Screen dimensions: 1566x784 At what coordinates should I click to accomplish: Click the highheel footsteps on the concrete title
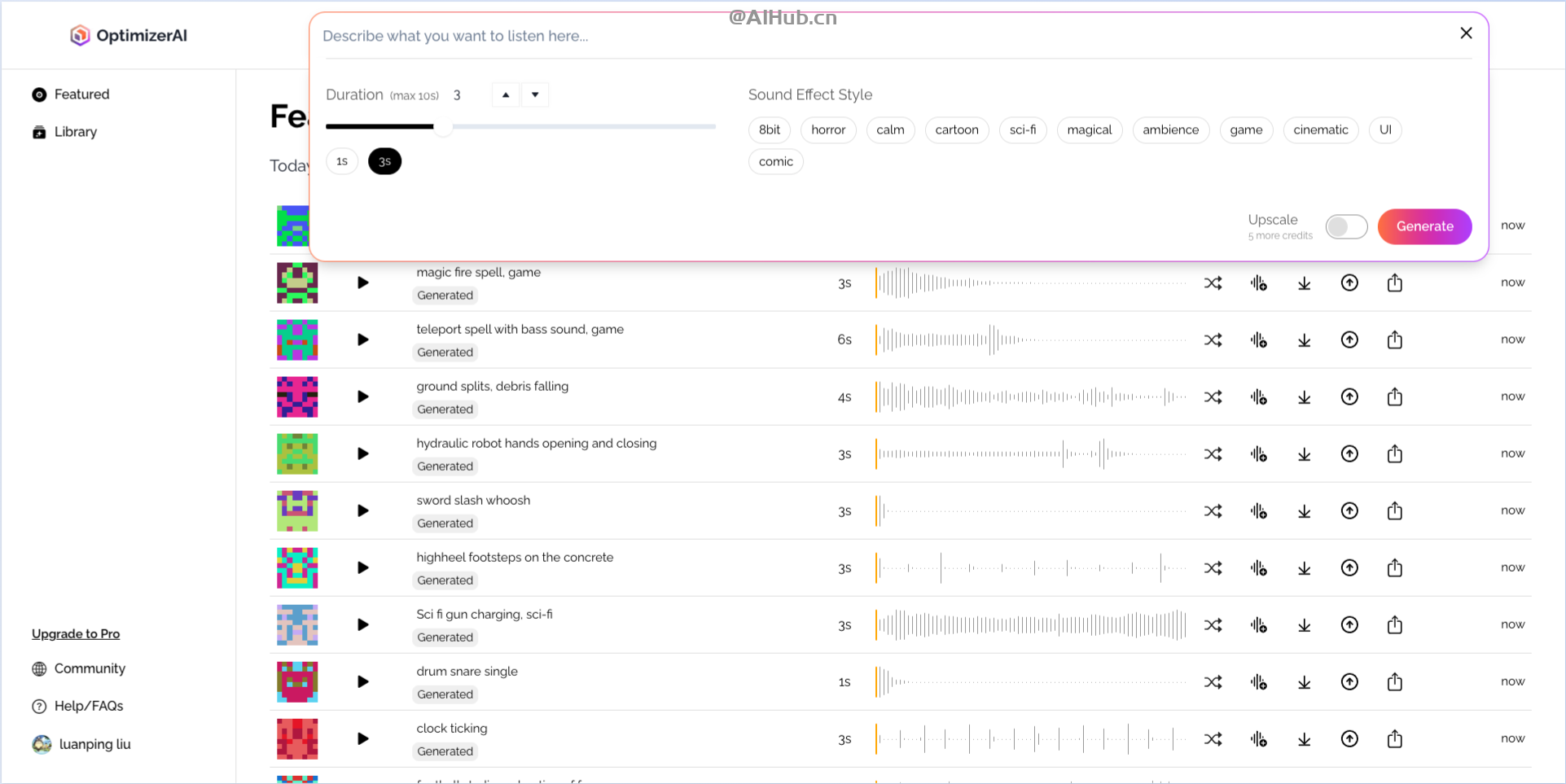tap(515, 558)
